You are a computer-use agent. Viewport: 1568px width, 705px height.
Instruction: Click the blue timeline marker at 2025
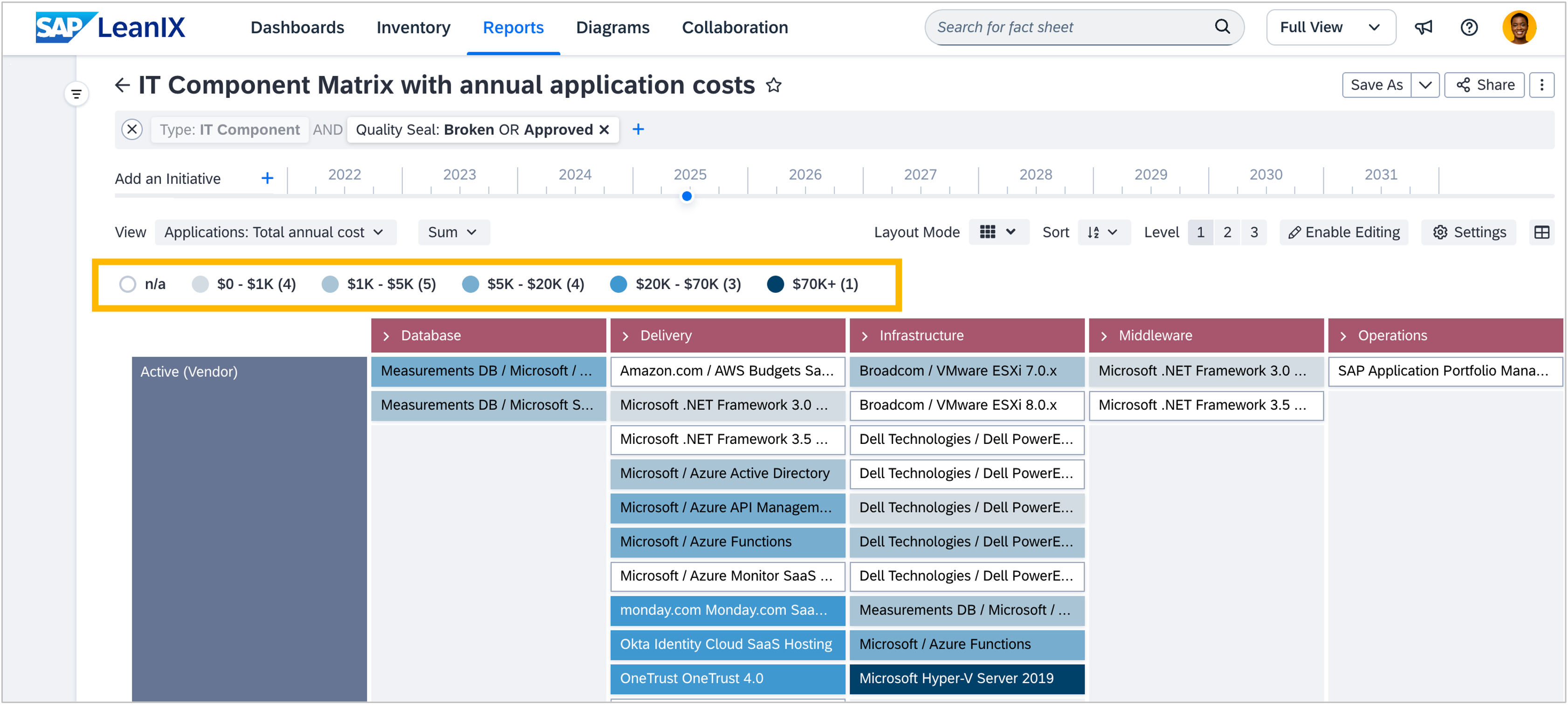pyautogui.click(x=687, y=196)
